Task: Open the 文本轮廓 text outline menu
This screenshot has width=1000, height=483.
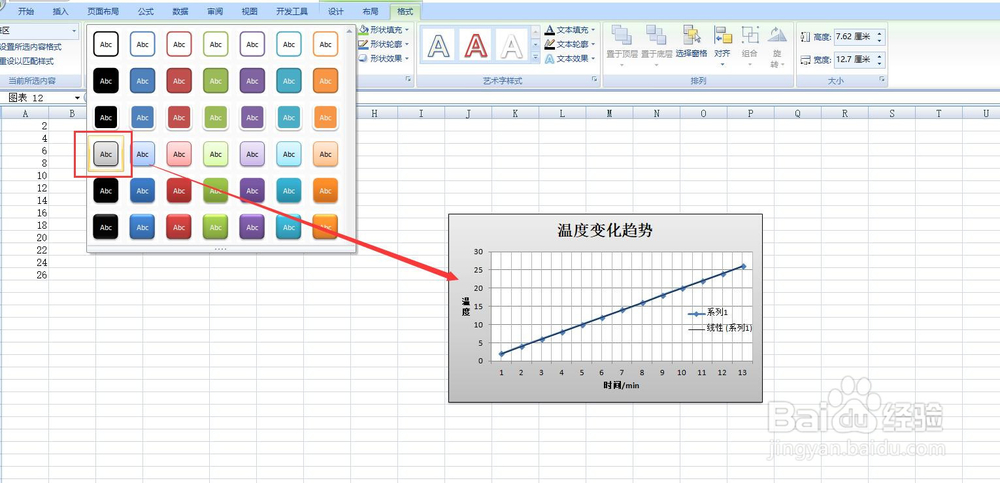Action: (570, 44)
